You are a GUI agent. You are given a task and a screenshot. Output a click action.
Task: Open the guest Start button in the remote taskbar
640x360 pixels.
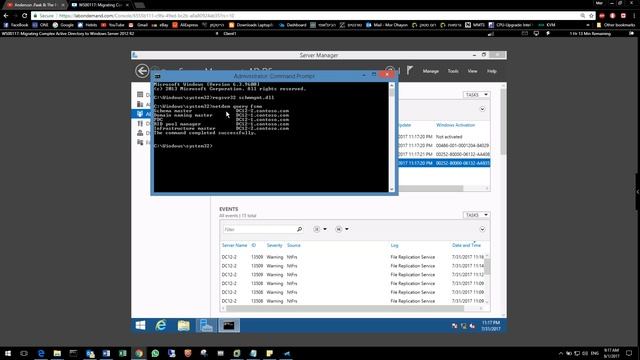pos(140,325)
